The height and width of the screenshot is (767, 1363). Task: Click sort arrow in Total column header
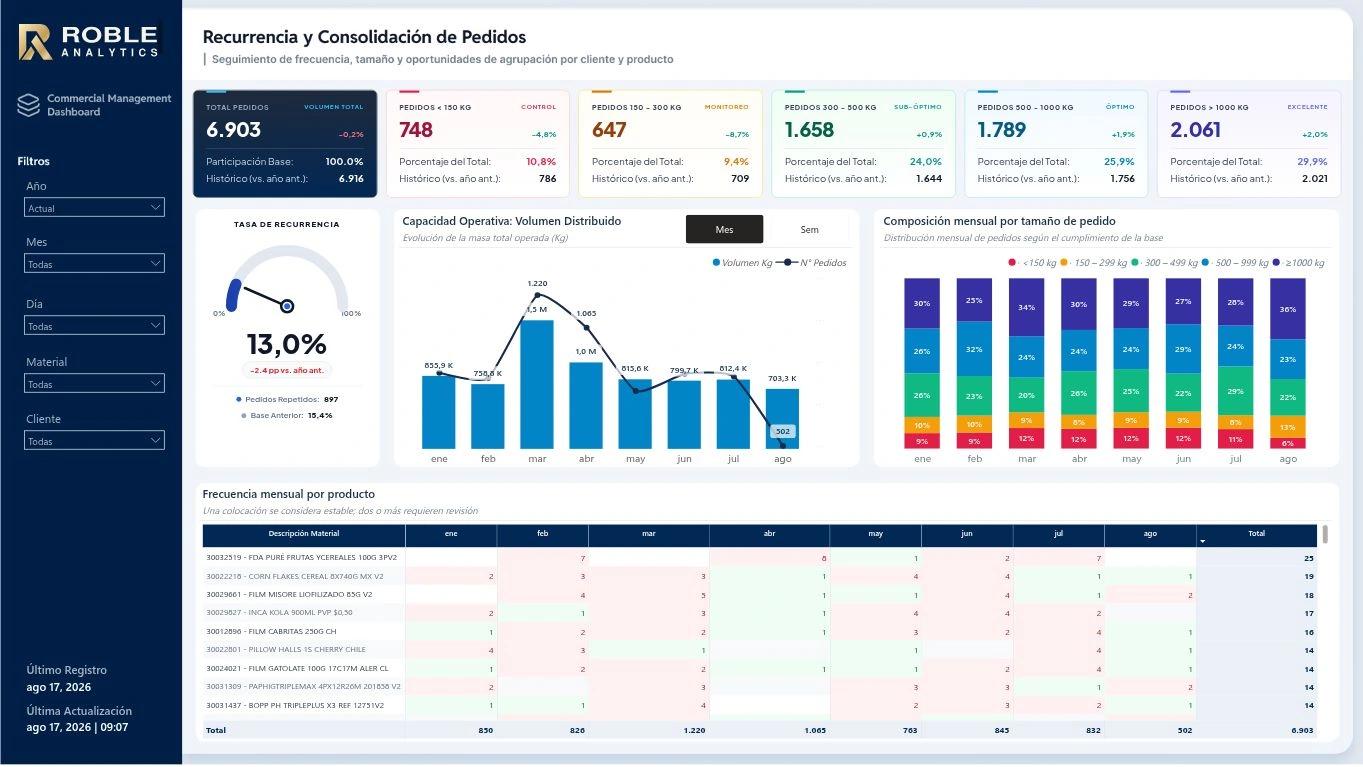(1203, 541)
